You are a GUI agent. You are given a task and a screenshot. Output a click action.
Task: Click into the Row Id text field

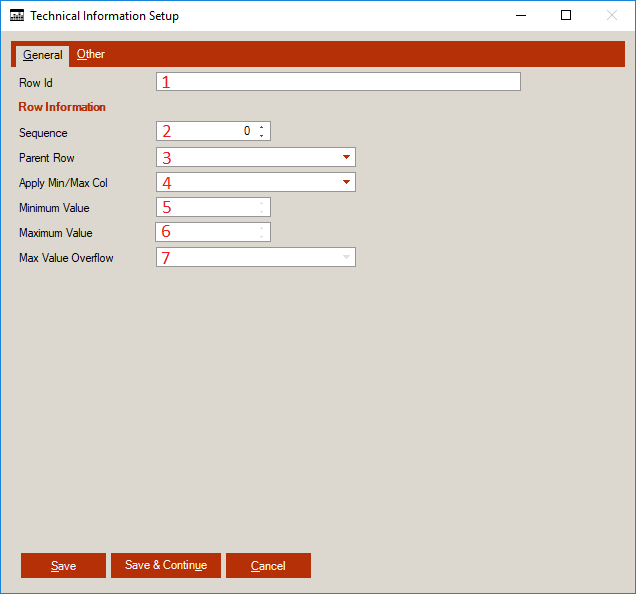338,82
